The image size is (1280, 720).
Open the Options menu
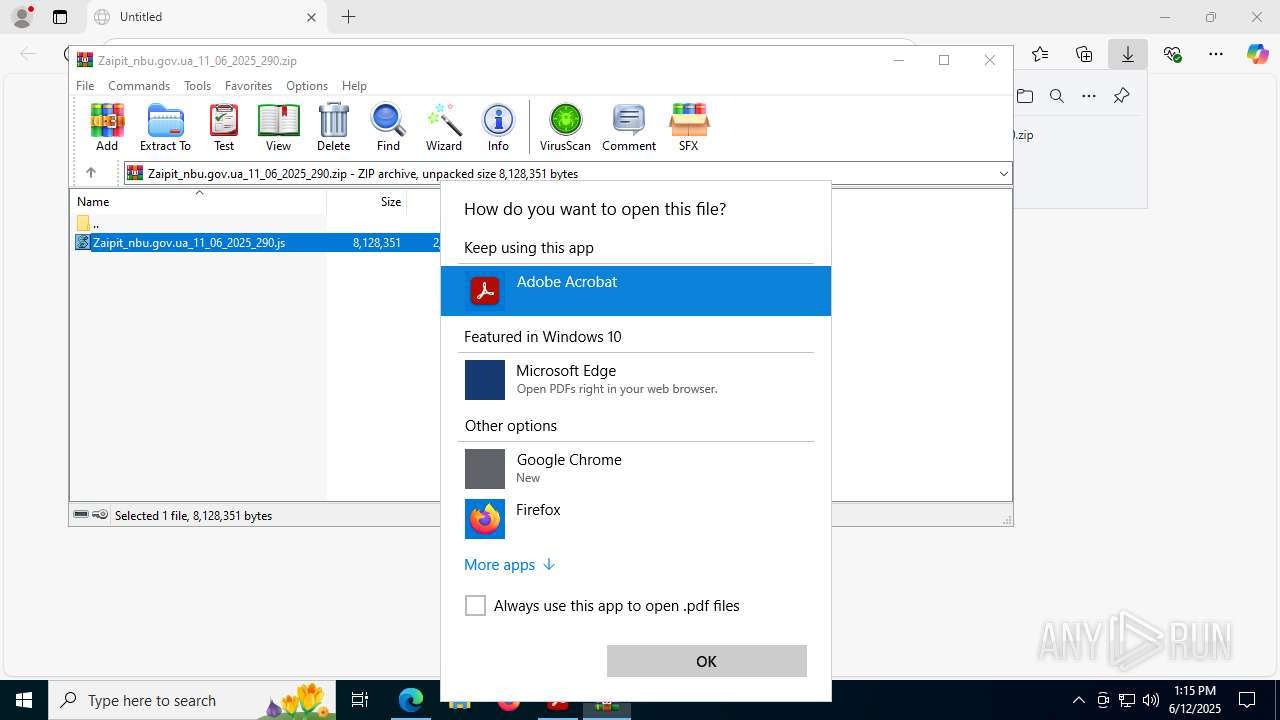coord(307,86)
